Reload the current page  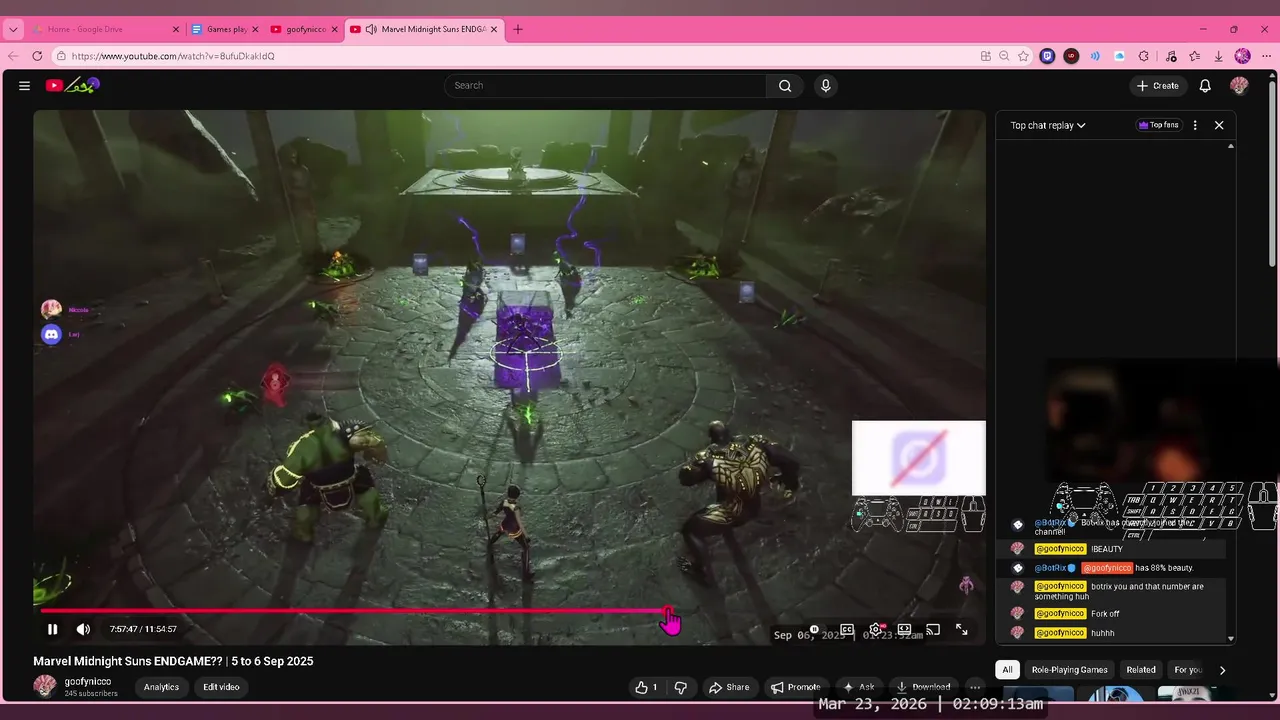[37, 56]
